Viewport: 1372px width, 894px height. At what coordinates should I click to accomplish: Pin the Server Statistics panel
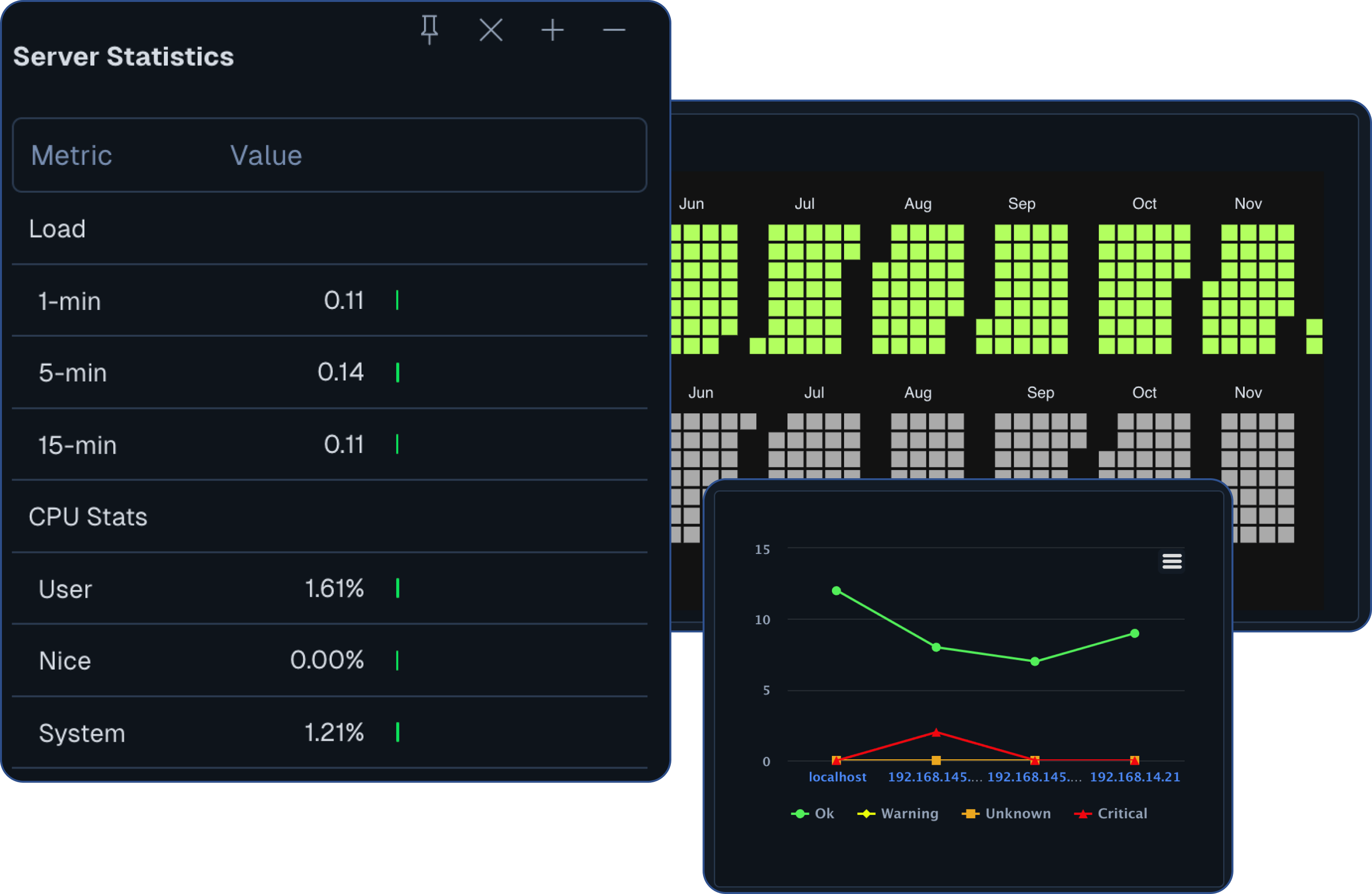pyautogui.click(x=429, y=29)
